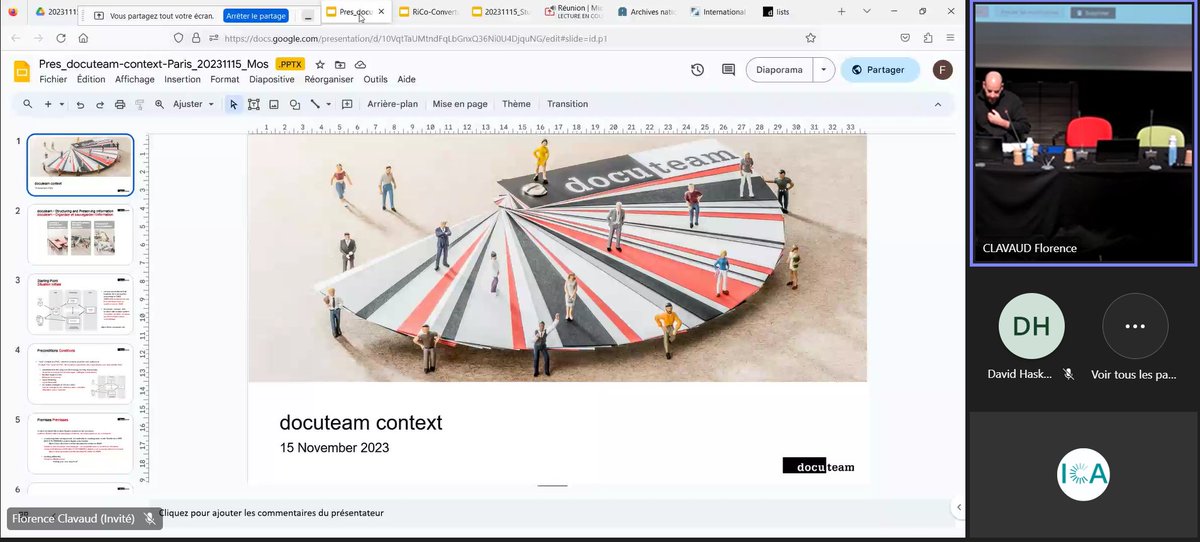Click the Partager share button
The height and width of the screenshot is (542, 1200).
(x=880, y=70)
